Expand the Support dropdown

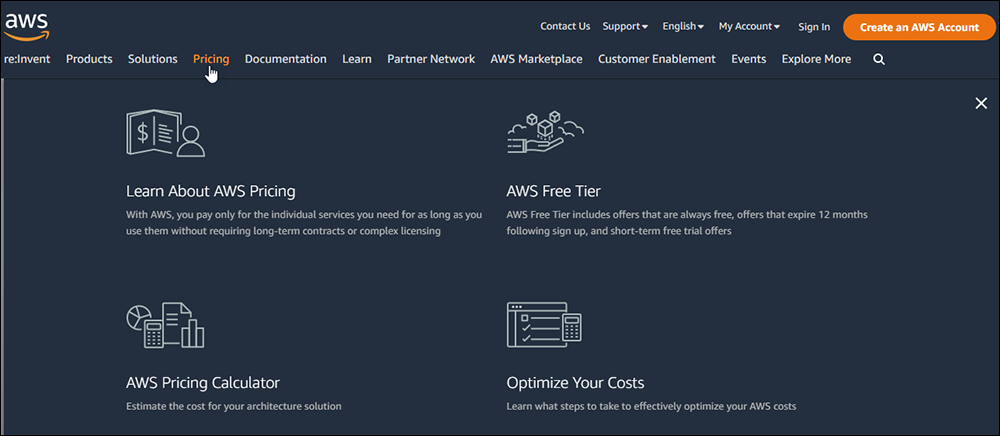(625, 26)
